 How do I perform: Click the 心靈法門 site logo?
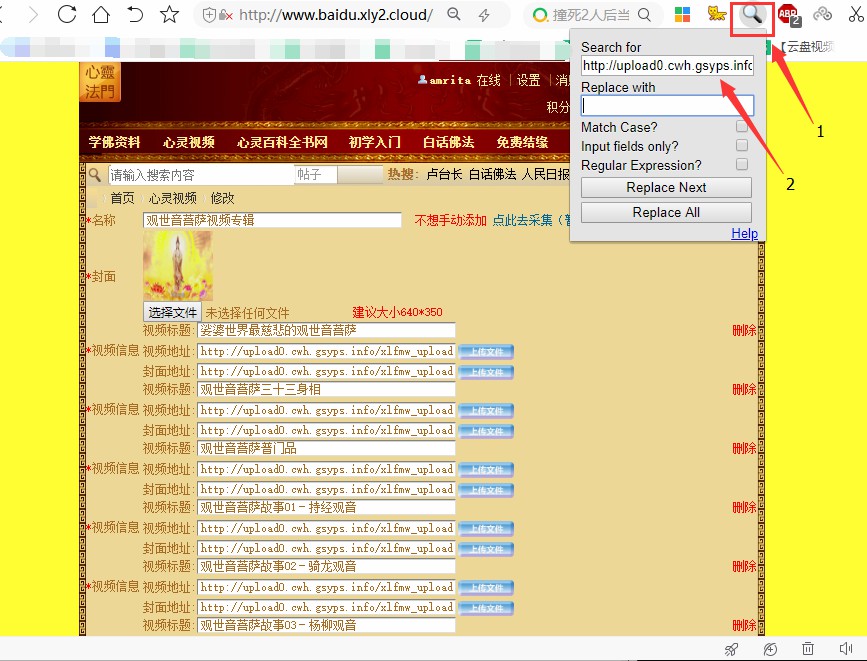coord(100,82)
